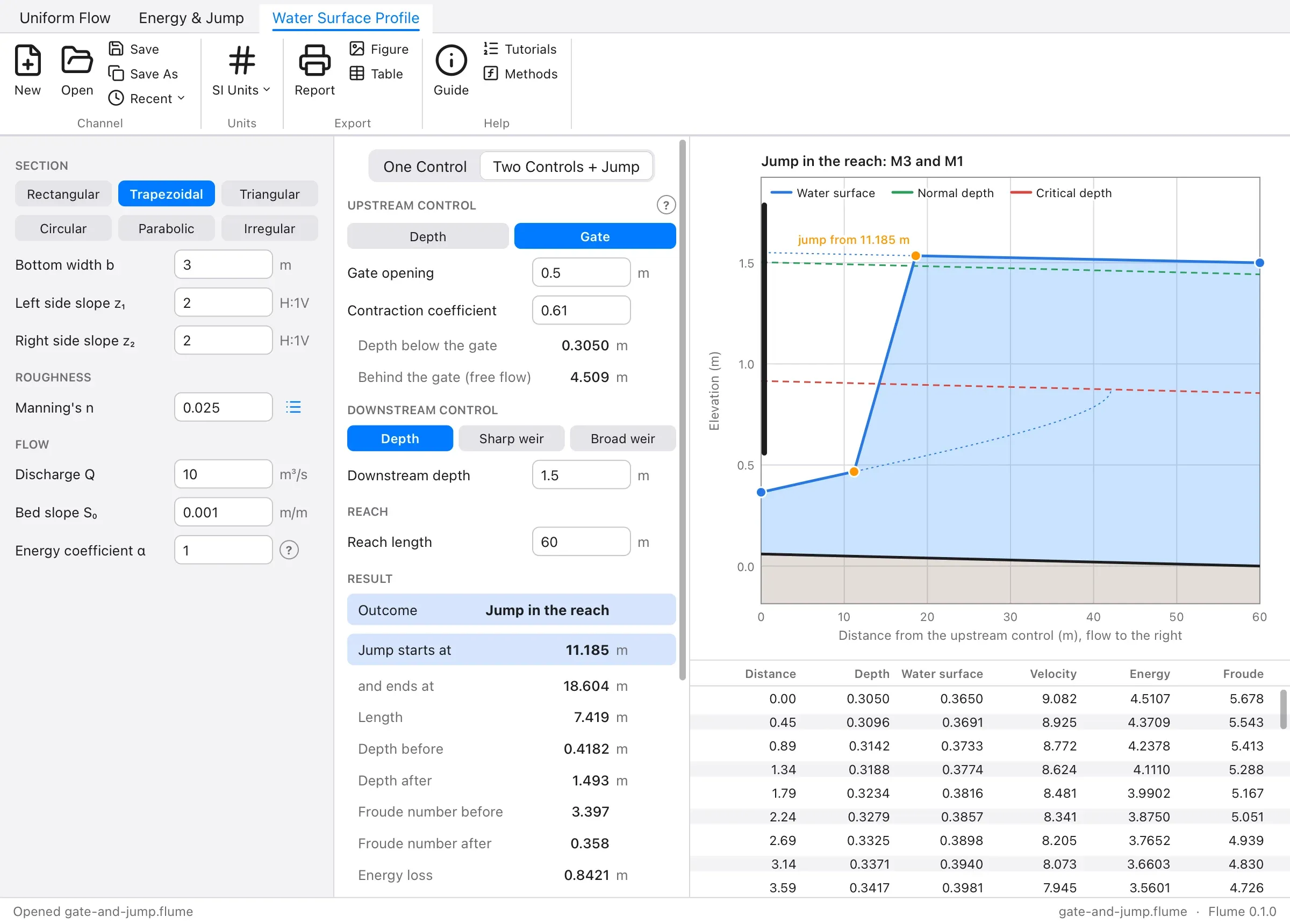
Task: Select Parabolic section type
Action: (166, 229)
